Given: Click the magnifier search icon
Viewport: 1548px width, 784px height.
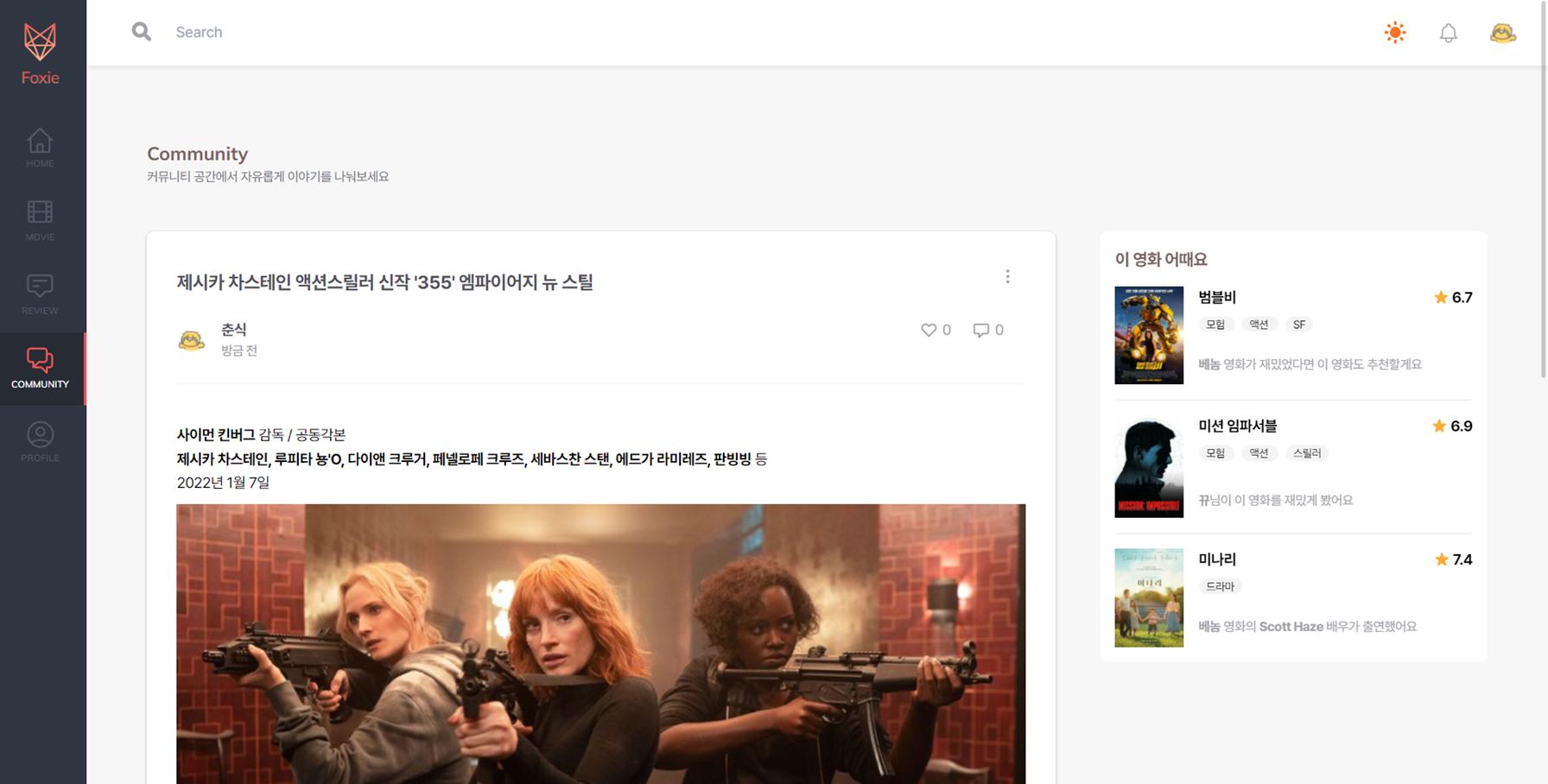Looking at the screenshot, I should pos(142,32).
